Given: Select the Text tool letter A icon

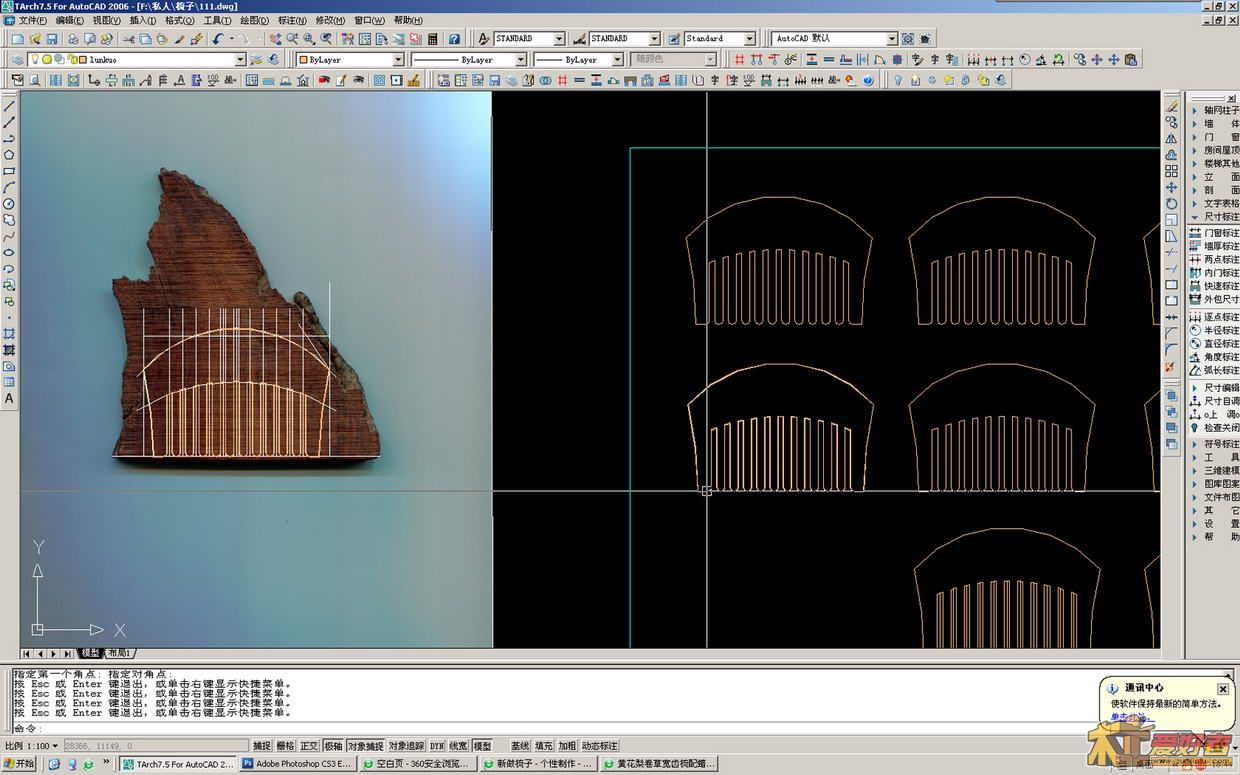Looking at the screenshot, I should (9, 398).
